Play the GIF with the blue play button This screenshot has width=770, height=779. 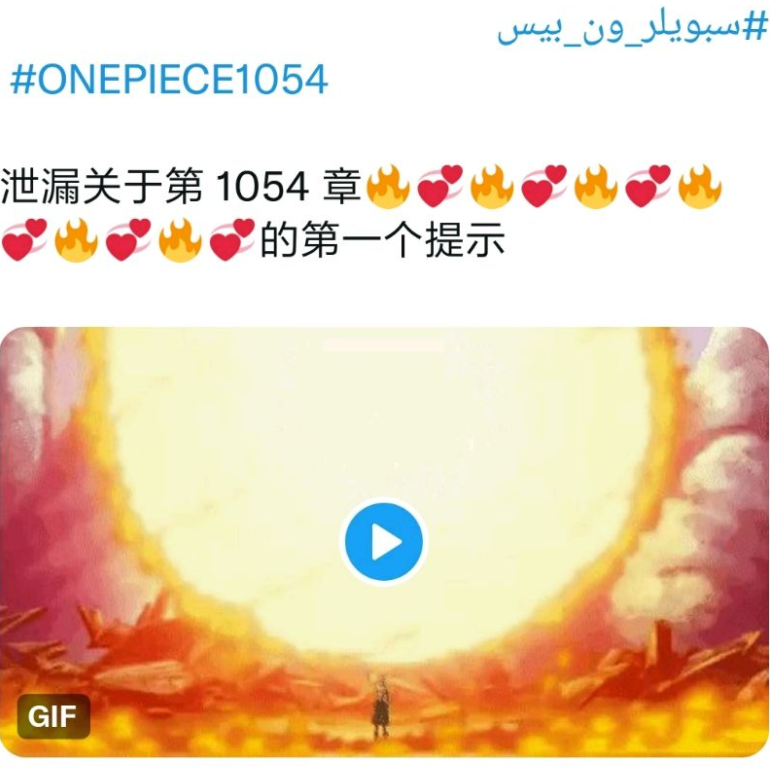click(384, 542)
